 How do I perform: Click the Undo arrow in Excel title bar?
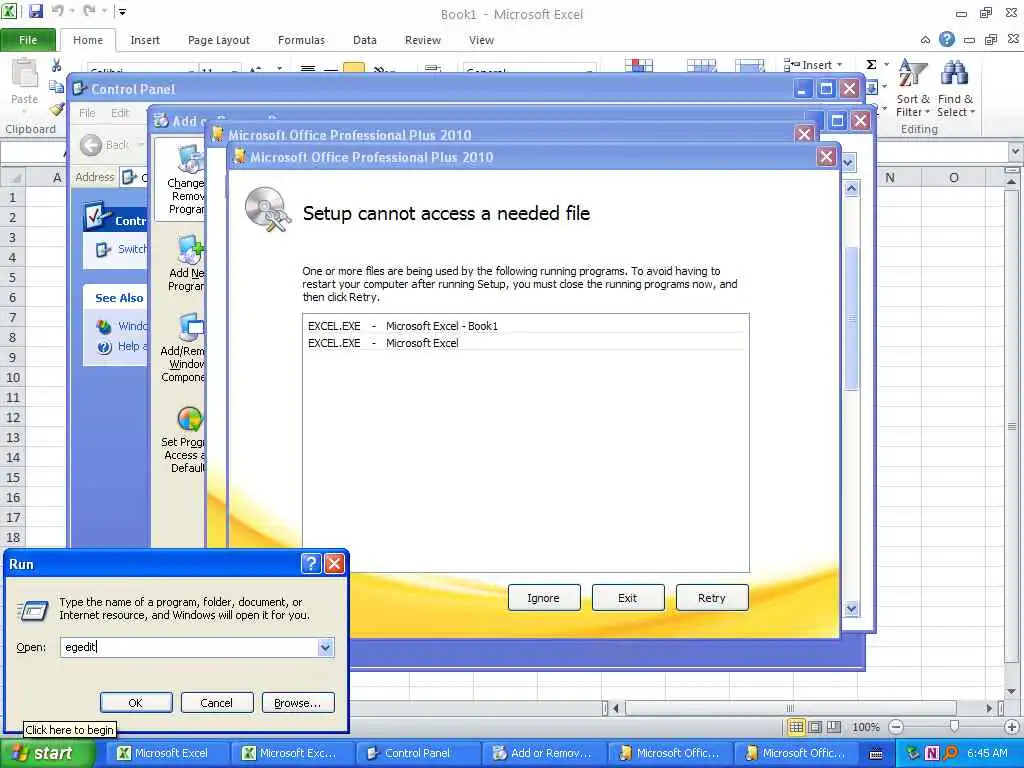57,11
